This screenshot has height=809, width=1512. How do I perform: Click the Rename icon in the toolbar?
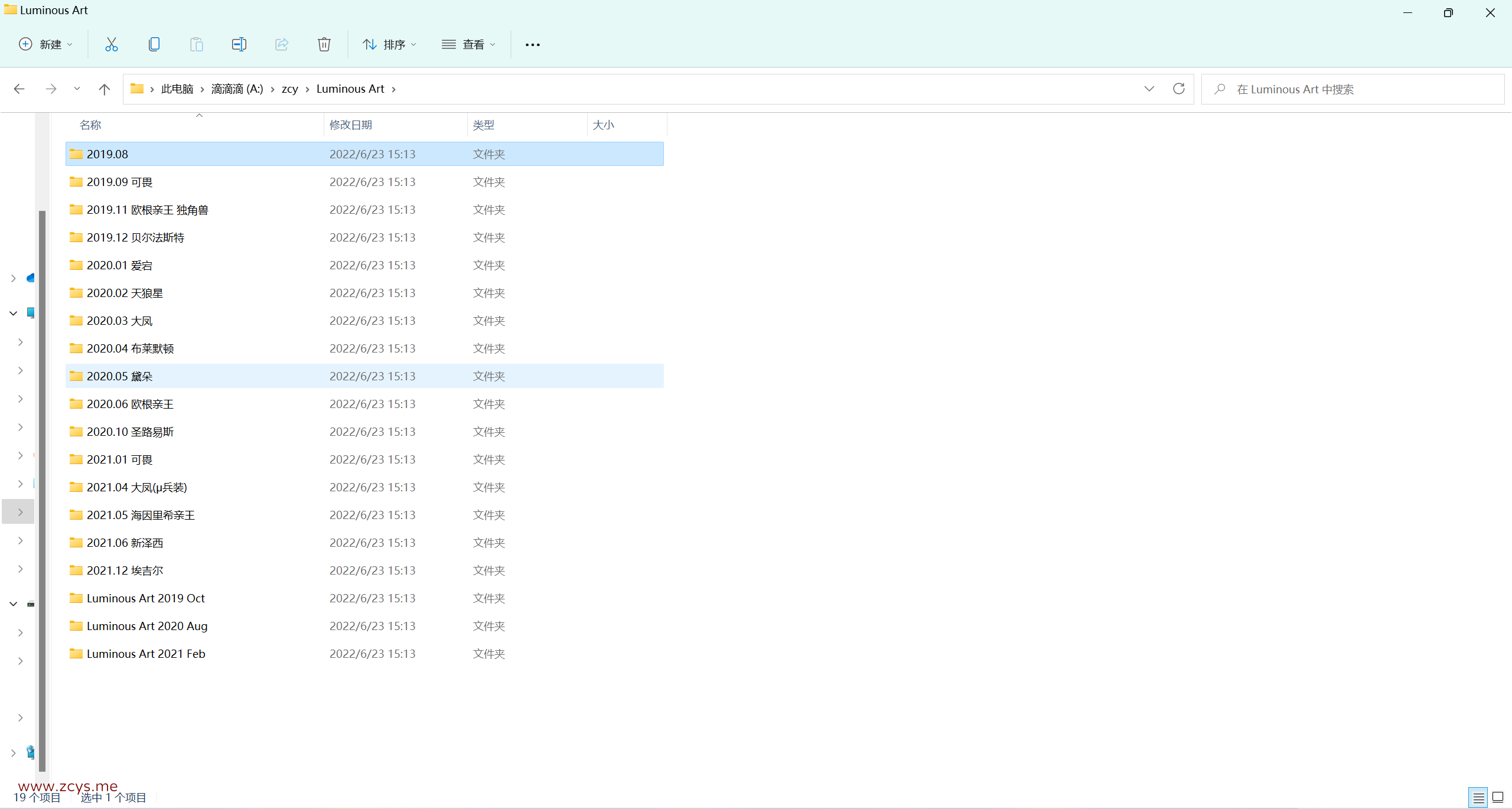239,44
